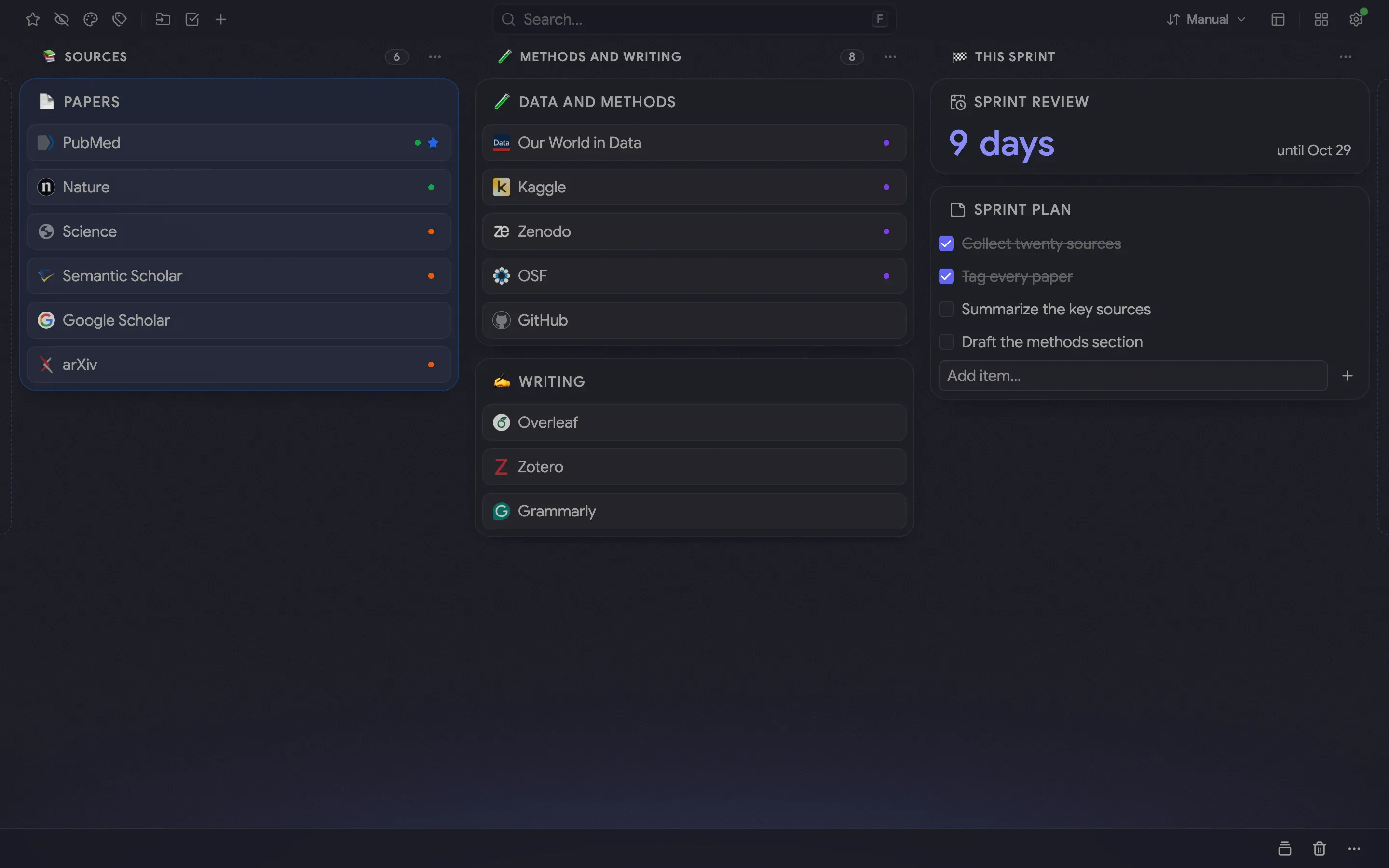This screenshot has width=1389, height=868.
Task: Open the theme palette icon
Action: (90, 19)
